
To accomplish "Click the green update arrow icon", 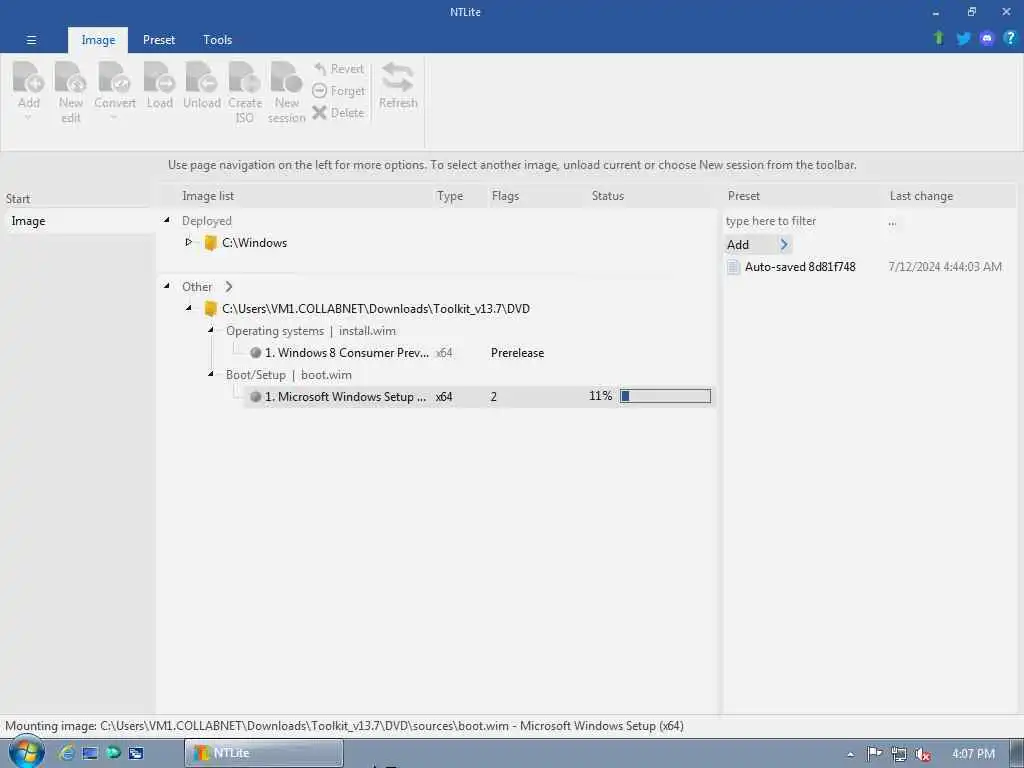I will pyautogui.click(x=938, y=38).
